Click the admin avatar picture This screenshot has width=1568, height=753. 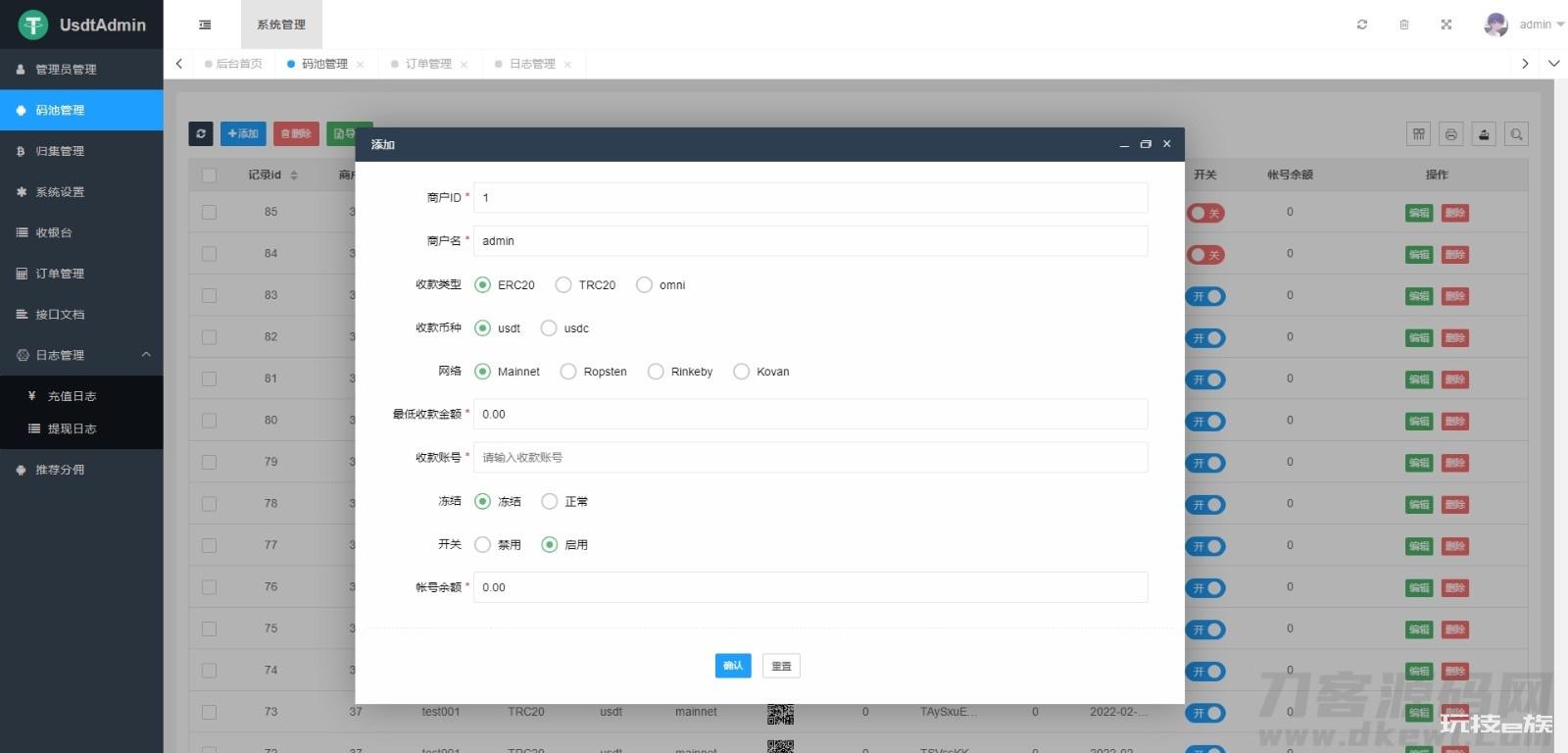coord(1495,25)
